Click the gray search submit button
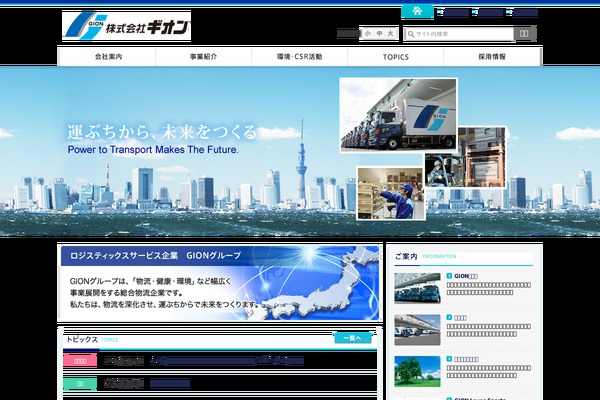 coord(525,34)
